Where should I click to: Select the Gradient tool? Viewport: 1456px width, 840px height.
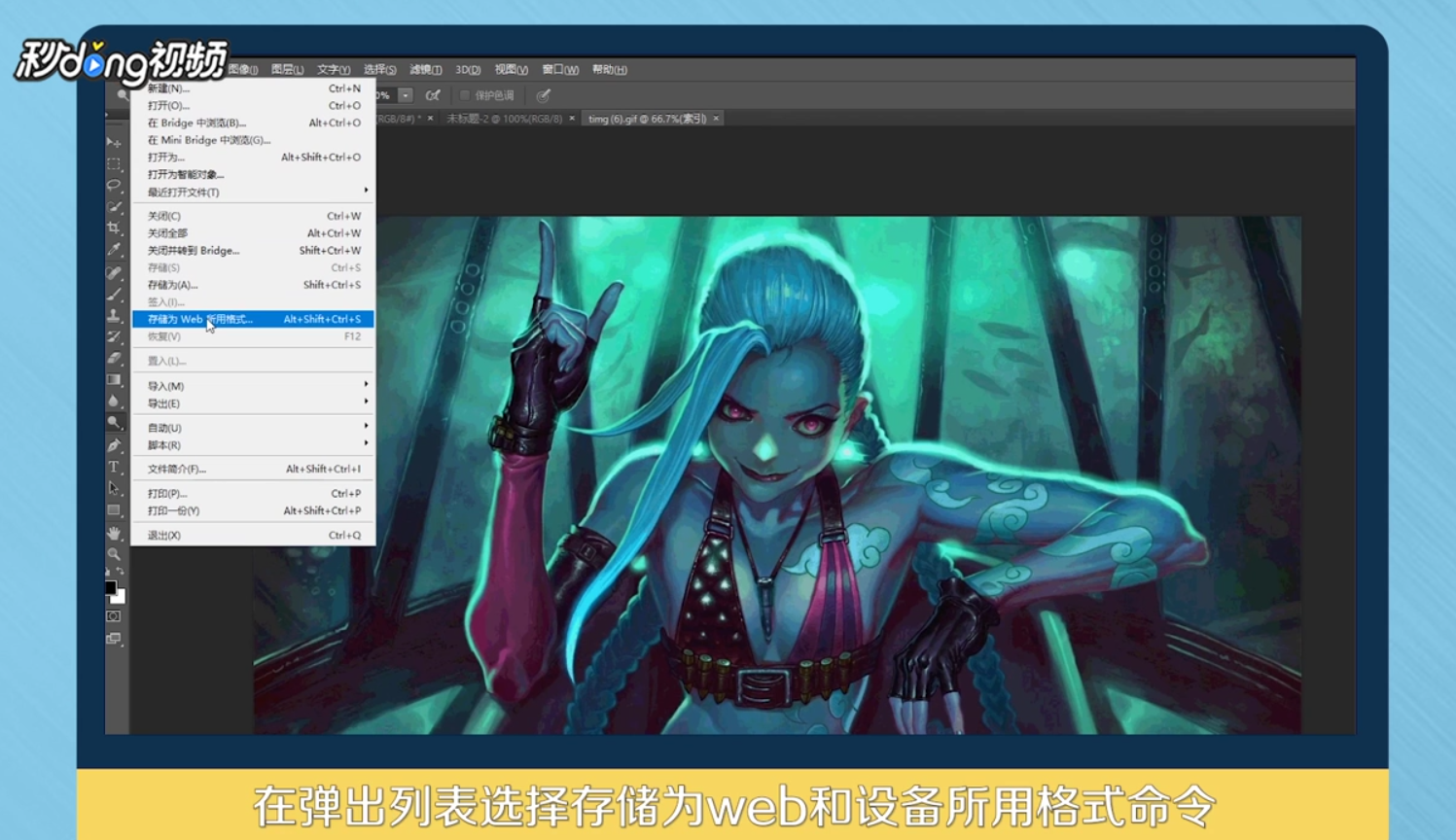114,380
